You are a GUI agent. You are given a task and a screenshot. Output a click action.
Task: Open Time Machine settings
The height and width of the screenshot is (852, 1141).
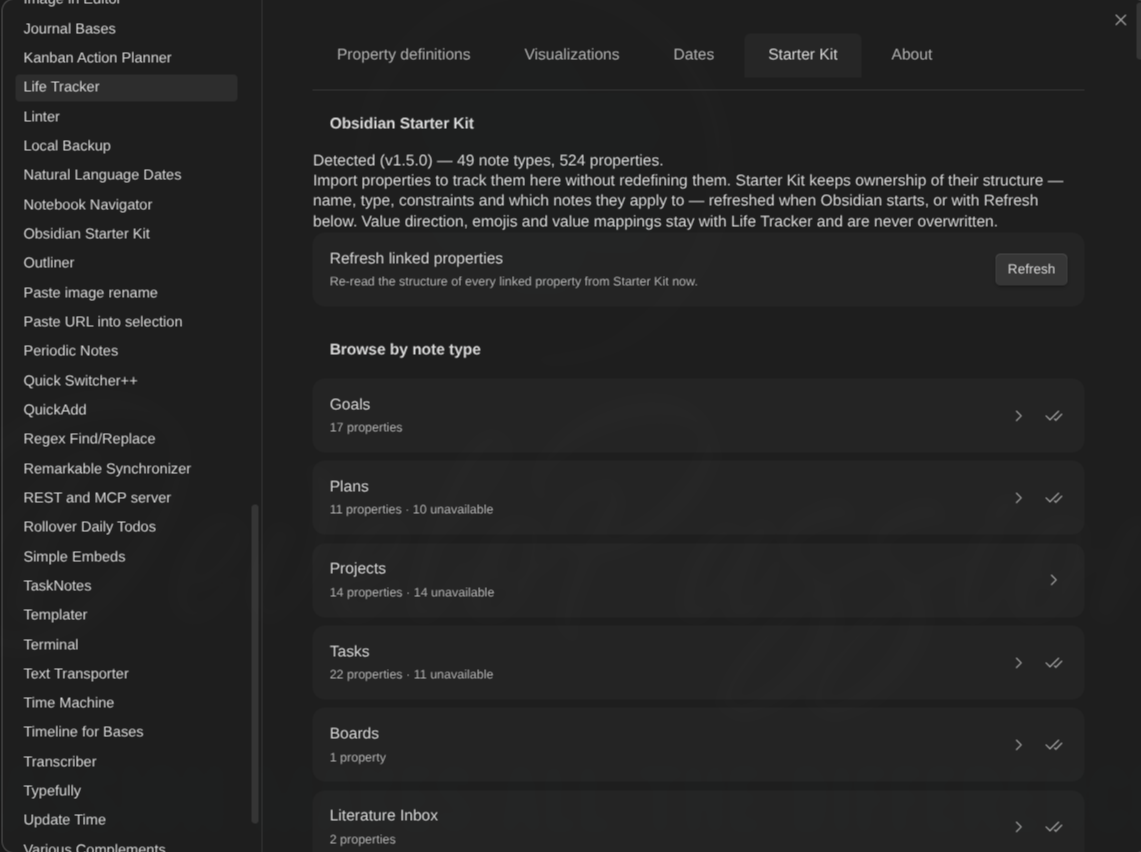[x=126, y=703]
